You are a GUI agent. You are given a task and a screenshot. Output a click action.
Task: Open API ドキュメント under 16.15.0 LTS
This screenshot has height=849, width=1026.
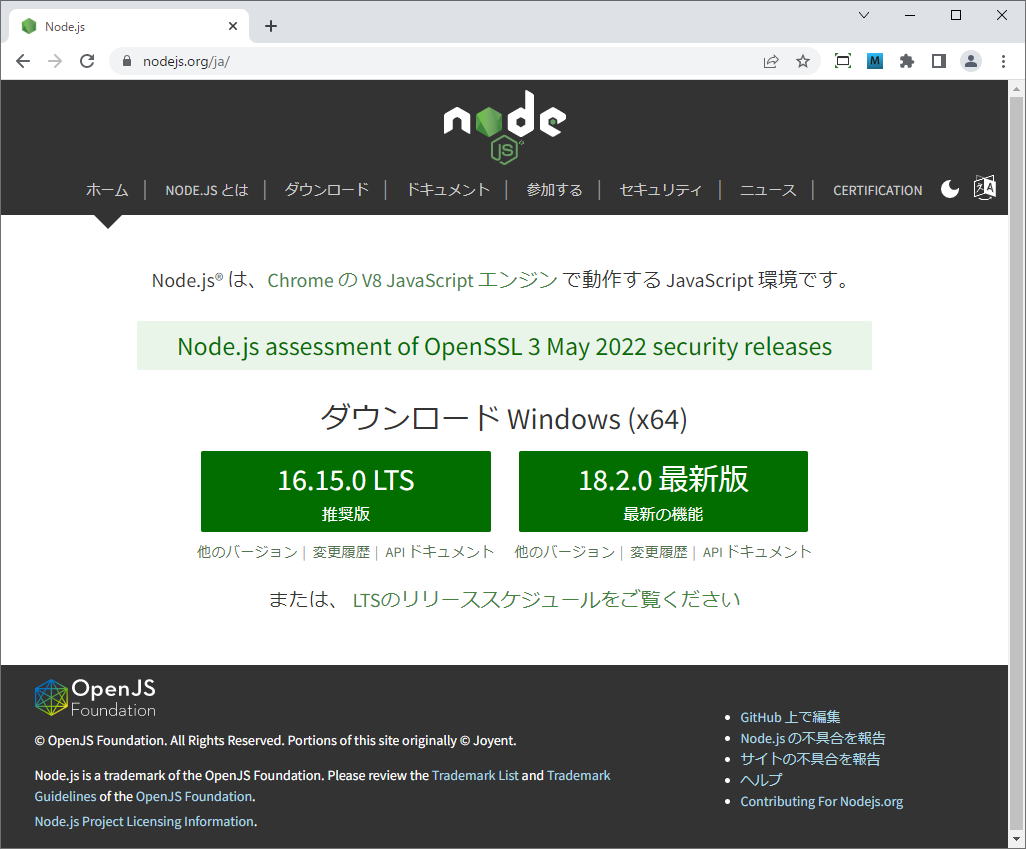click(x=440, y=552)
